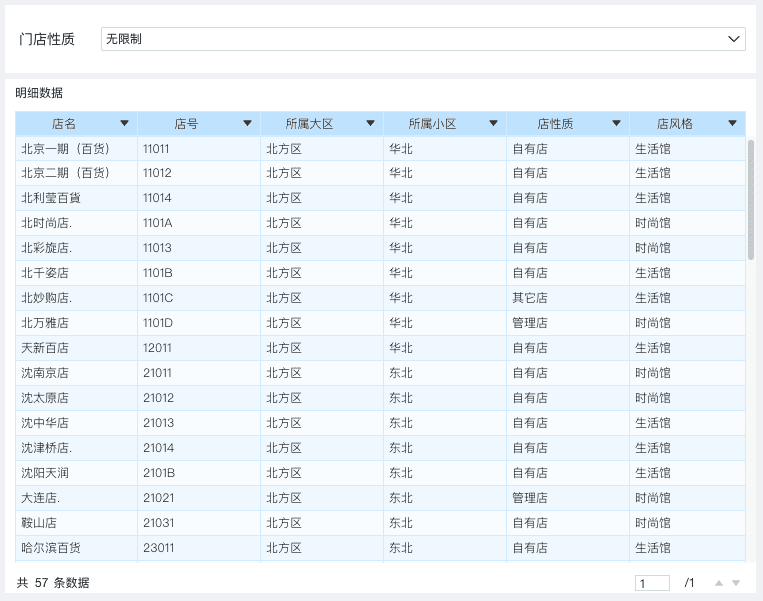This screenshot has height=601, width=763.
Task: Click store number 21014
Action: (x=159, y=448)
